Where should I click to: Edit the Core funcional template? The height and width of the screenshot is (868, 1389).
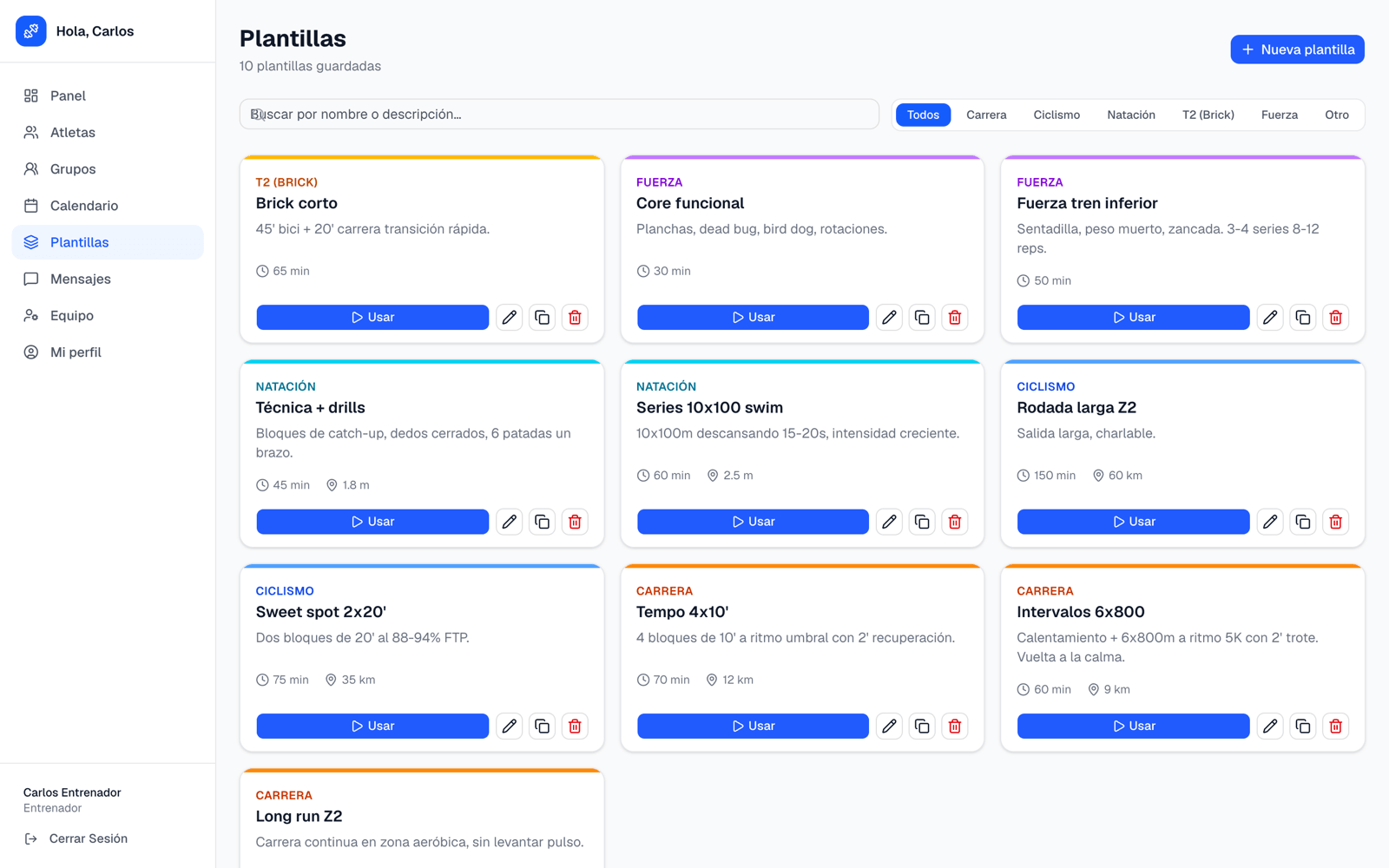pyautogui.click(x=890, y=318)
